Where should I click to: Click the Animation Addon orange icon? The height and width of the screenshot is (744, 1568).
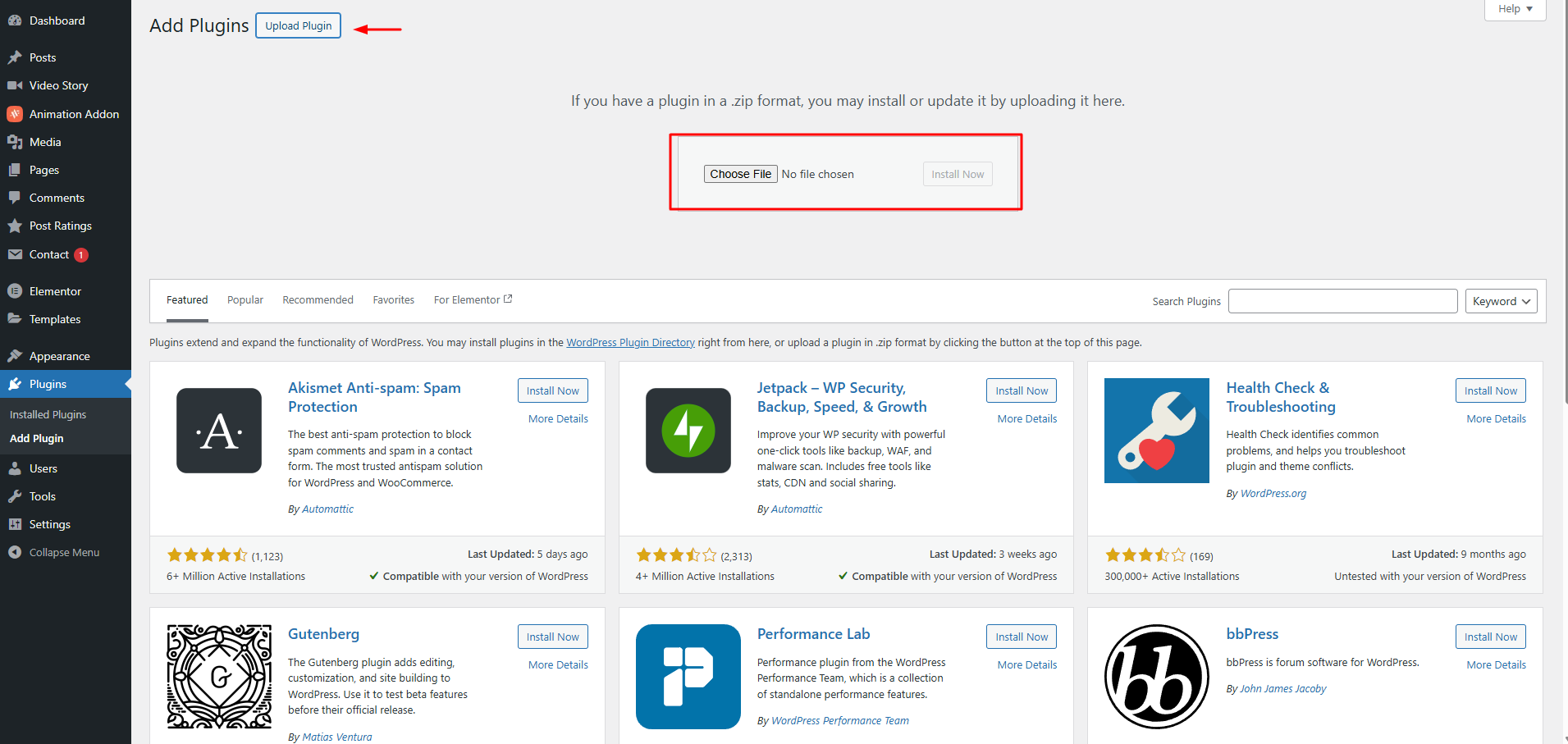15,114
